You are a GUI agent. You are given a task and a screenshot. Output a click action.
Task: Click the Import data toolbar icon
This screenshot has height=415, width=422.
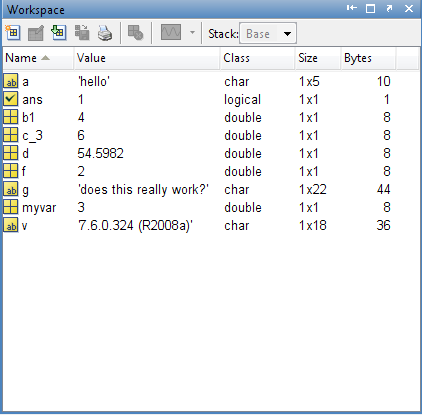coord(59,33)
